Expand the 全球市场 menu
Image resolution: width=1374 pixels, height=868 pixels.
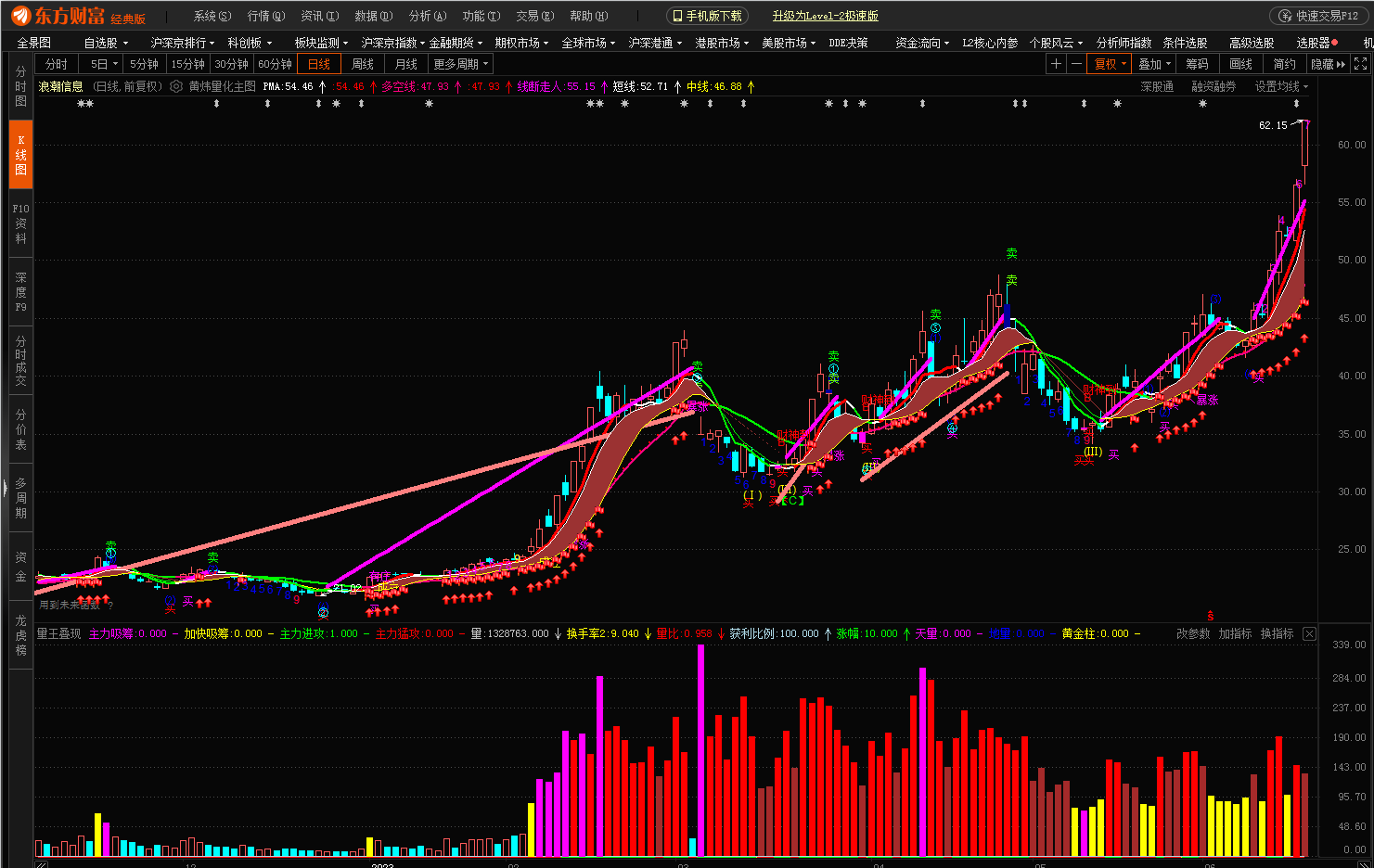point(588,43)
